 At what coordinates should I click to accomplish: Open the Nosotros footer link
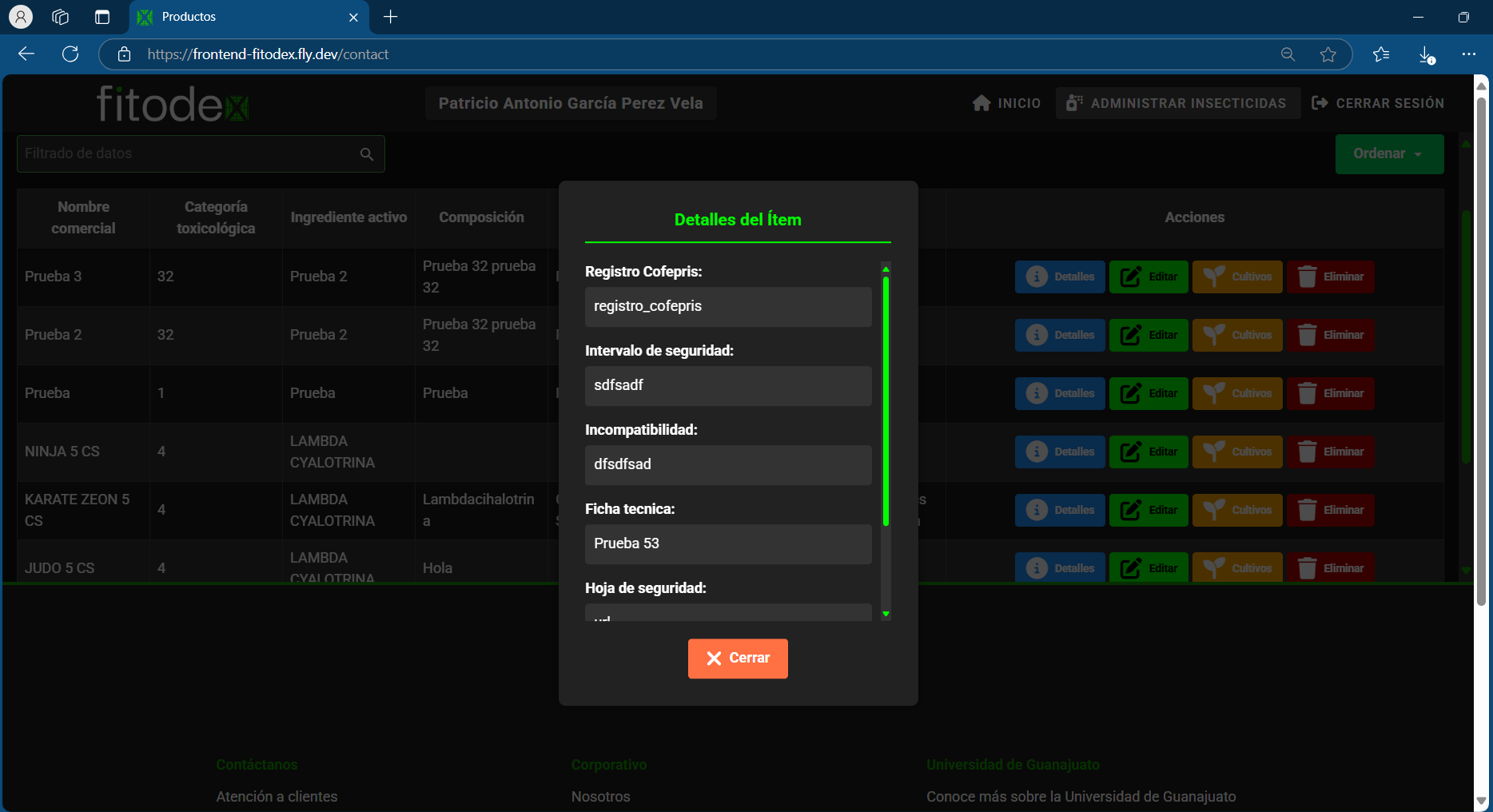tap(601, 797)
